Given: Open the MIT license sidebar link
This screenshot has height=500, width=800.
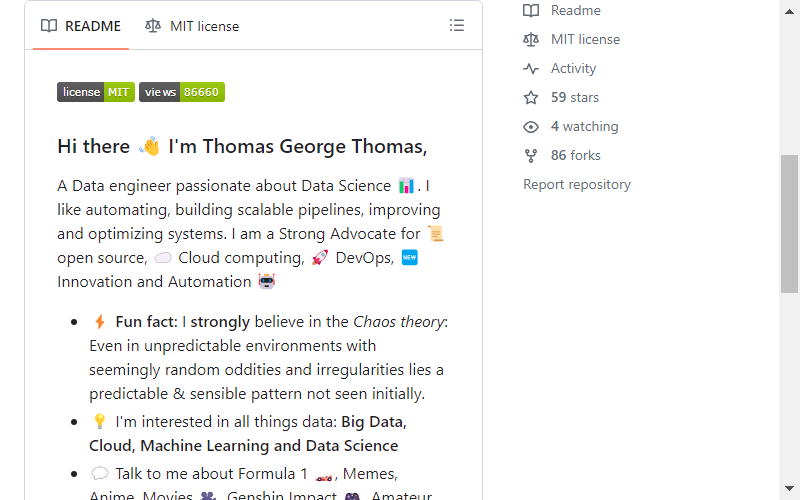Looking at the screenshot, I should point(585,39).
